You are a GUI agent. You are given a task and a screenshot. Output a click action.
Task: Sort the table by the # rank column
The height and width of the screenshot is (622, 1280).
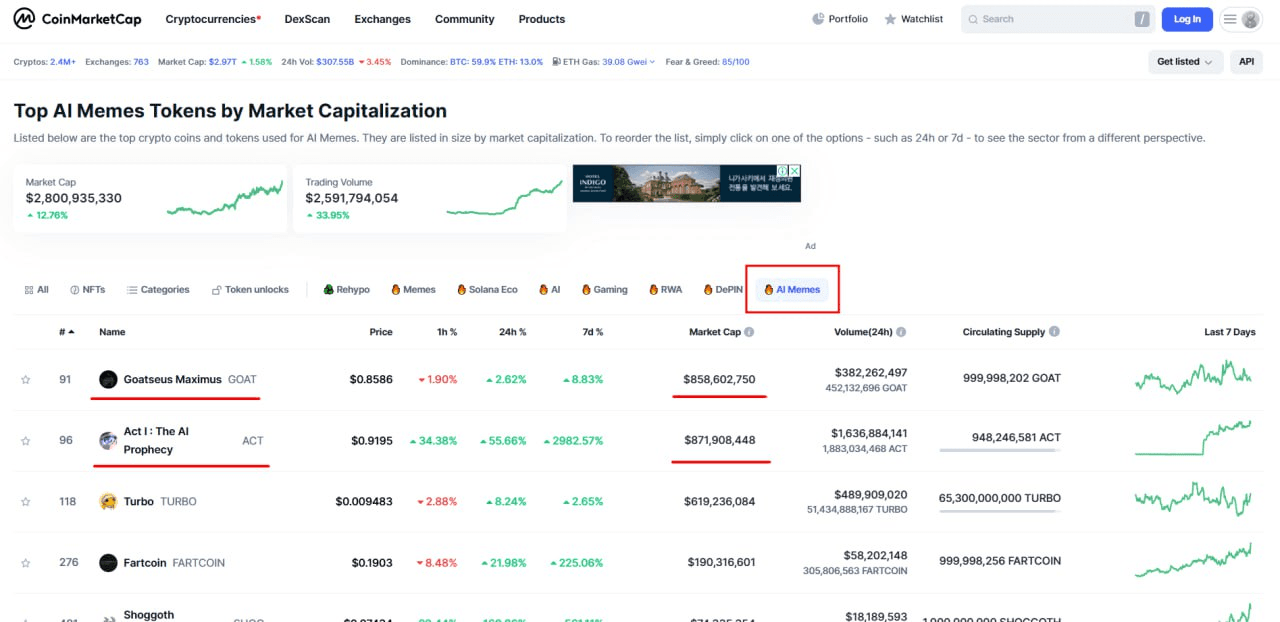coord(66,332)
